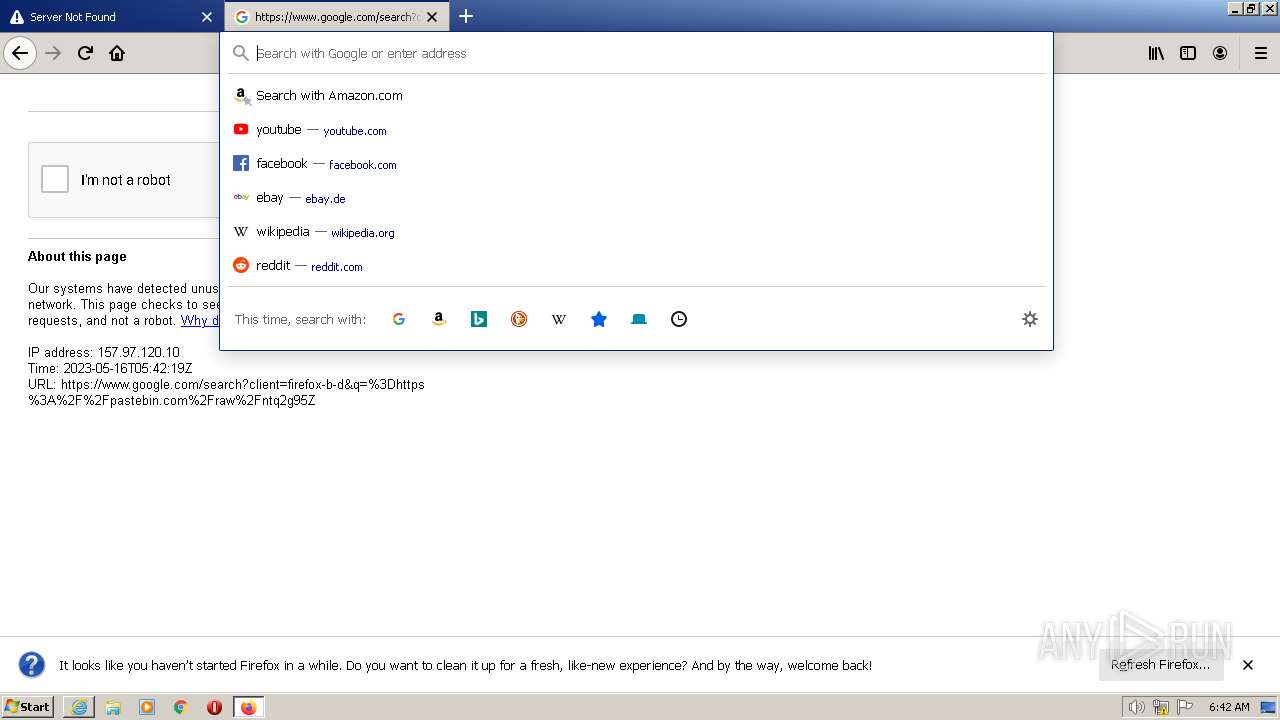Viewport: 1280px width, 720px height.
Task: Search this time with Bing icon
Action: point(479,319)
